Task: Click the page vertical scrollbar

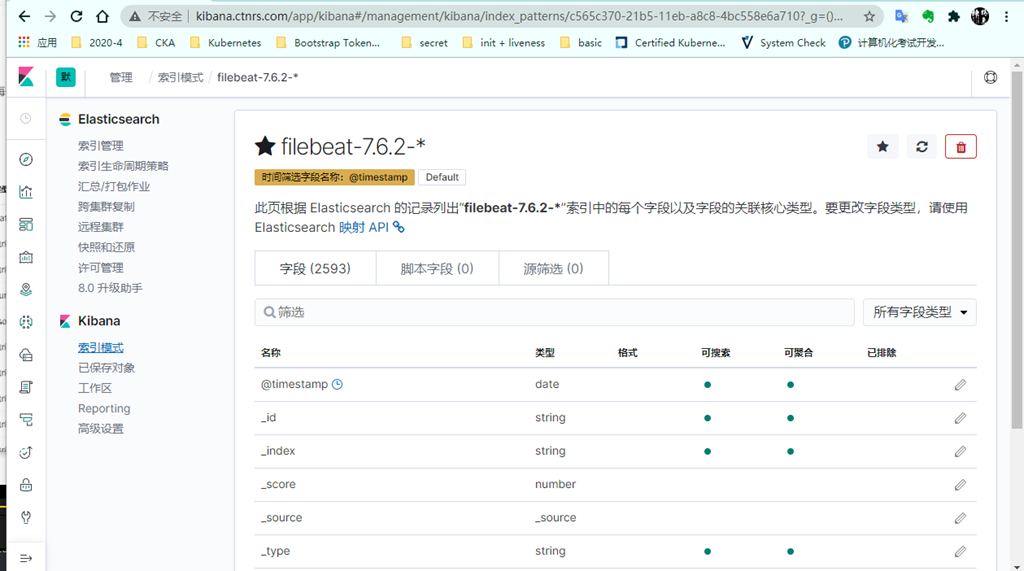Action: [1017, 250]
